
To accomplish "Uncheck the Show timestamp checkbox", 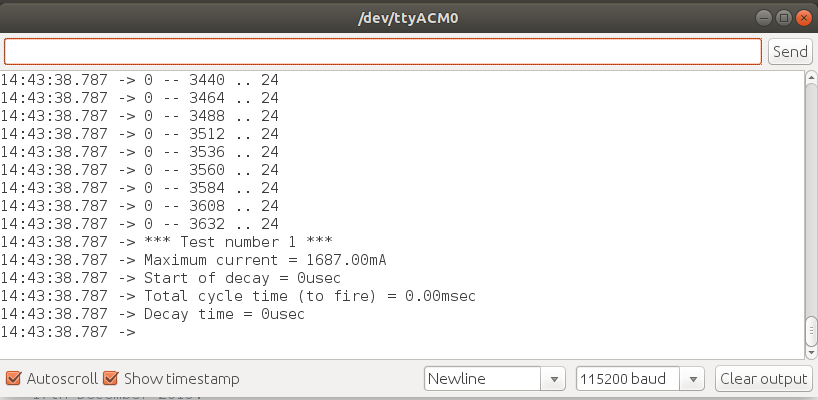I will tap(111, 379).
